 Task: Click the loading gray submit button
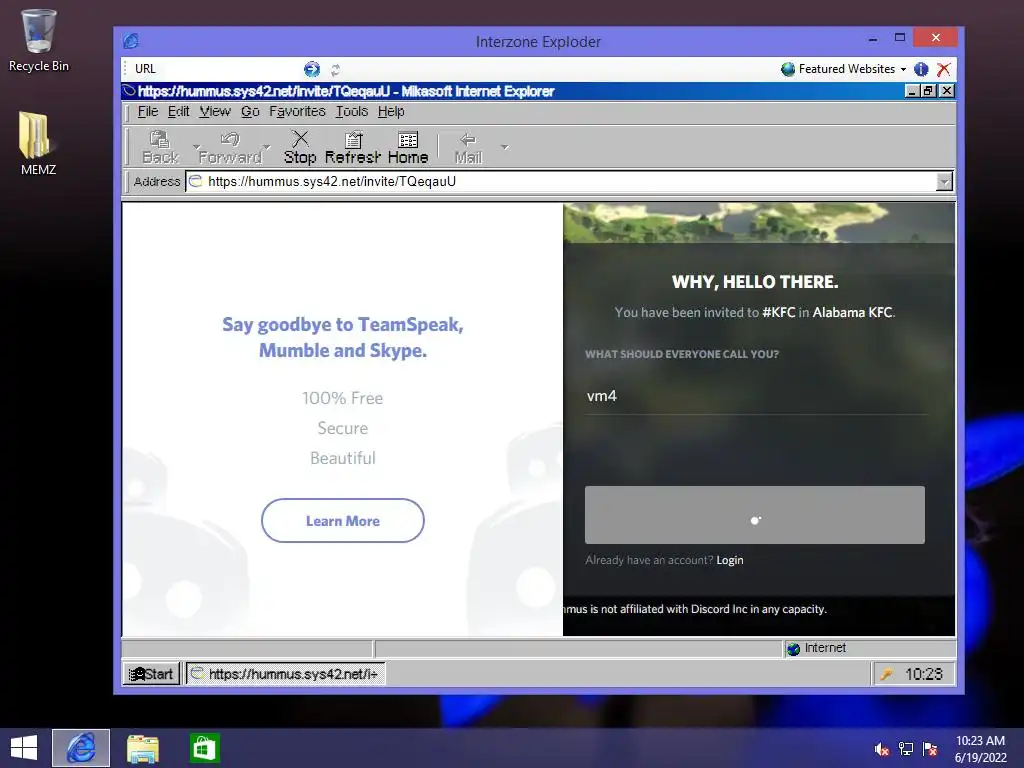click(755, 515)
